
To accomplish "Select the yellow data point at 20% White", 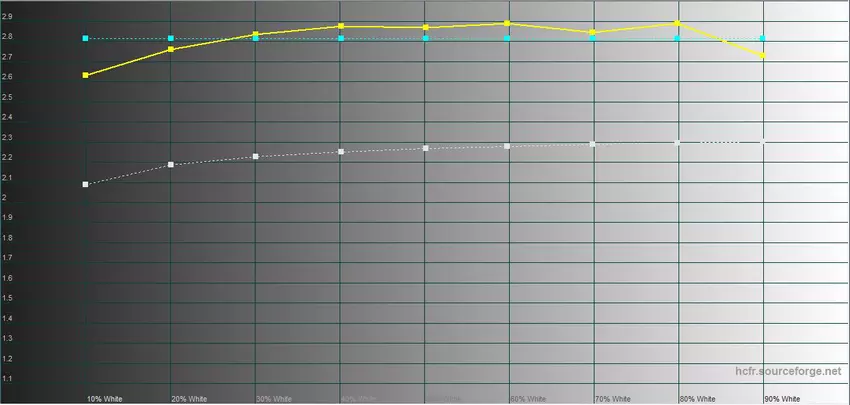I will tap(171, 49).
